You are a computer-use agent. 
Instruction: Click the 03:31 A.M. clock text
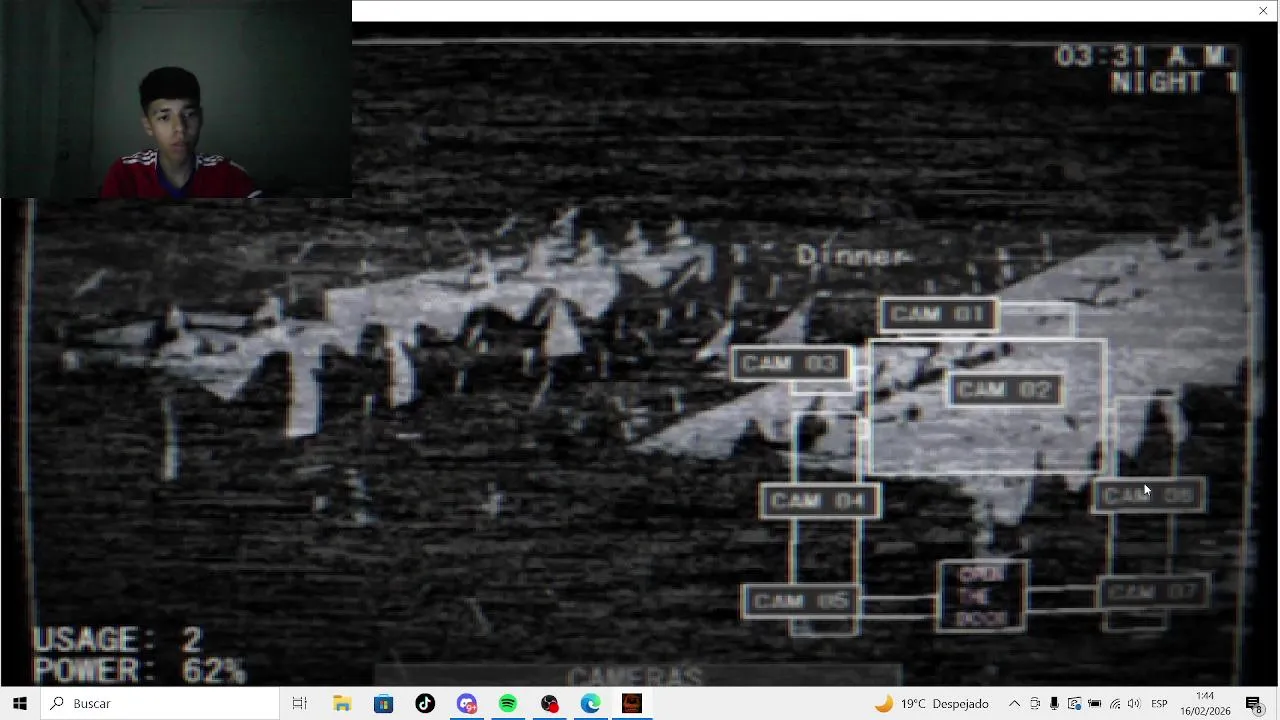pos(1144,57)
